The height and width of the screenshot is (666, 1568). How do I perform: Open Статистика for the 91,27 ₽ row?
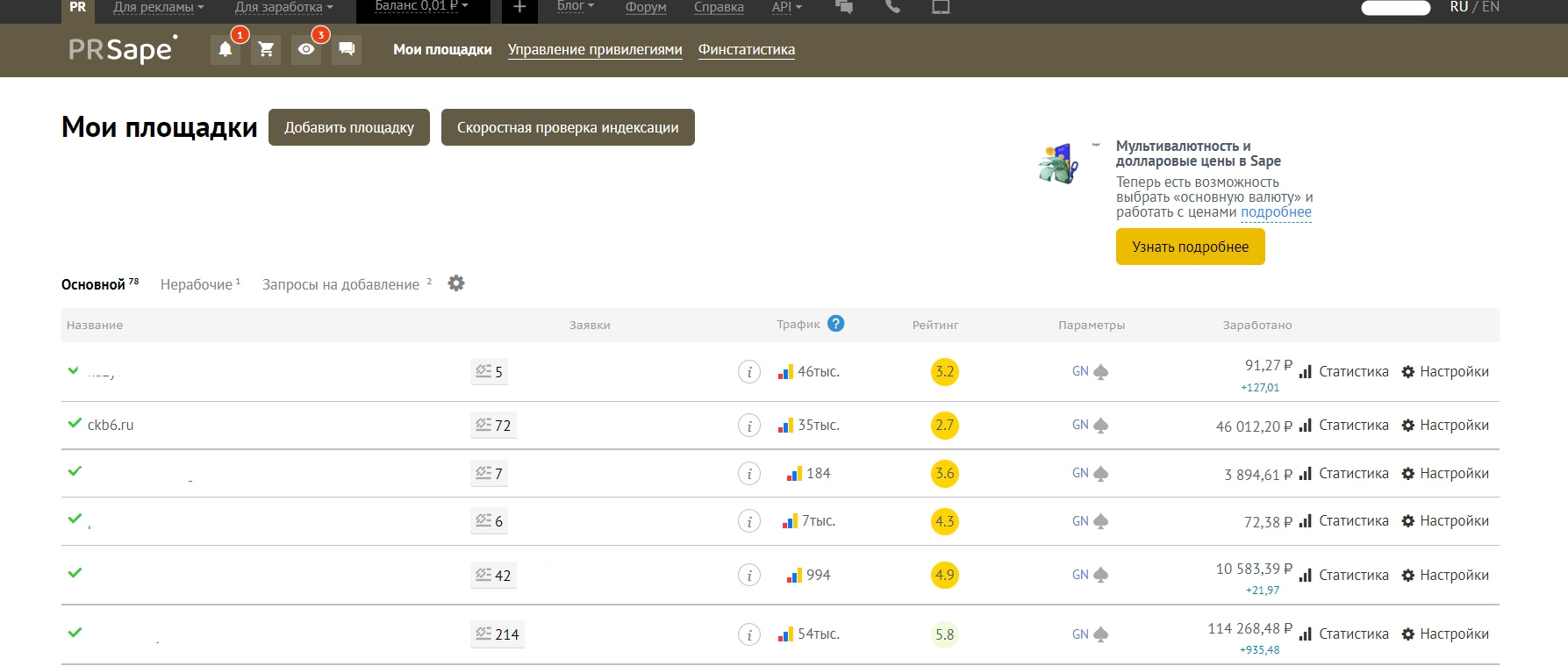click(1344, 372)
